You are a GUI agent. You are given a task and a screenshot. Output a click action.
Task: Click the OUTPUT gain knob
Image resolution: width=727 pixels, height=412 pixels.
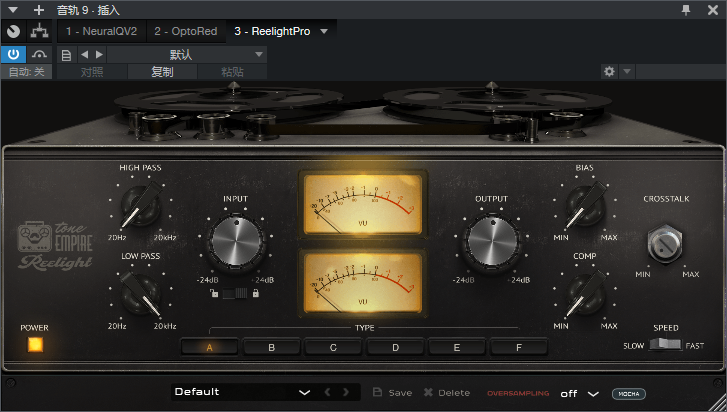492,241
